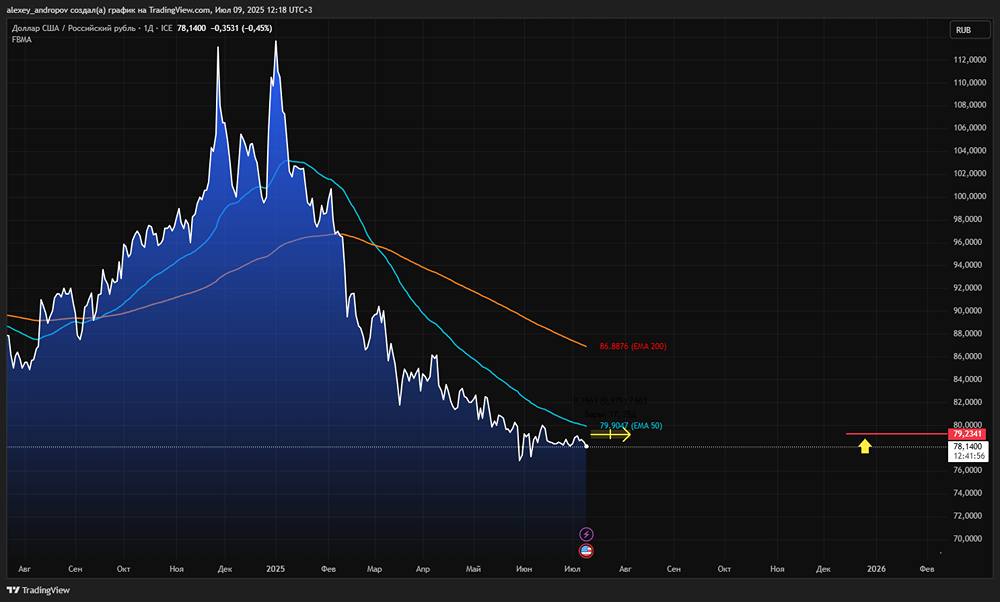Open the RUB currency selector
This screenshot has width=1000, height=602.
click(x=970, y=30)
